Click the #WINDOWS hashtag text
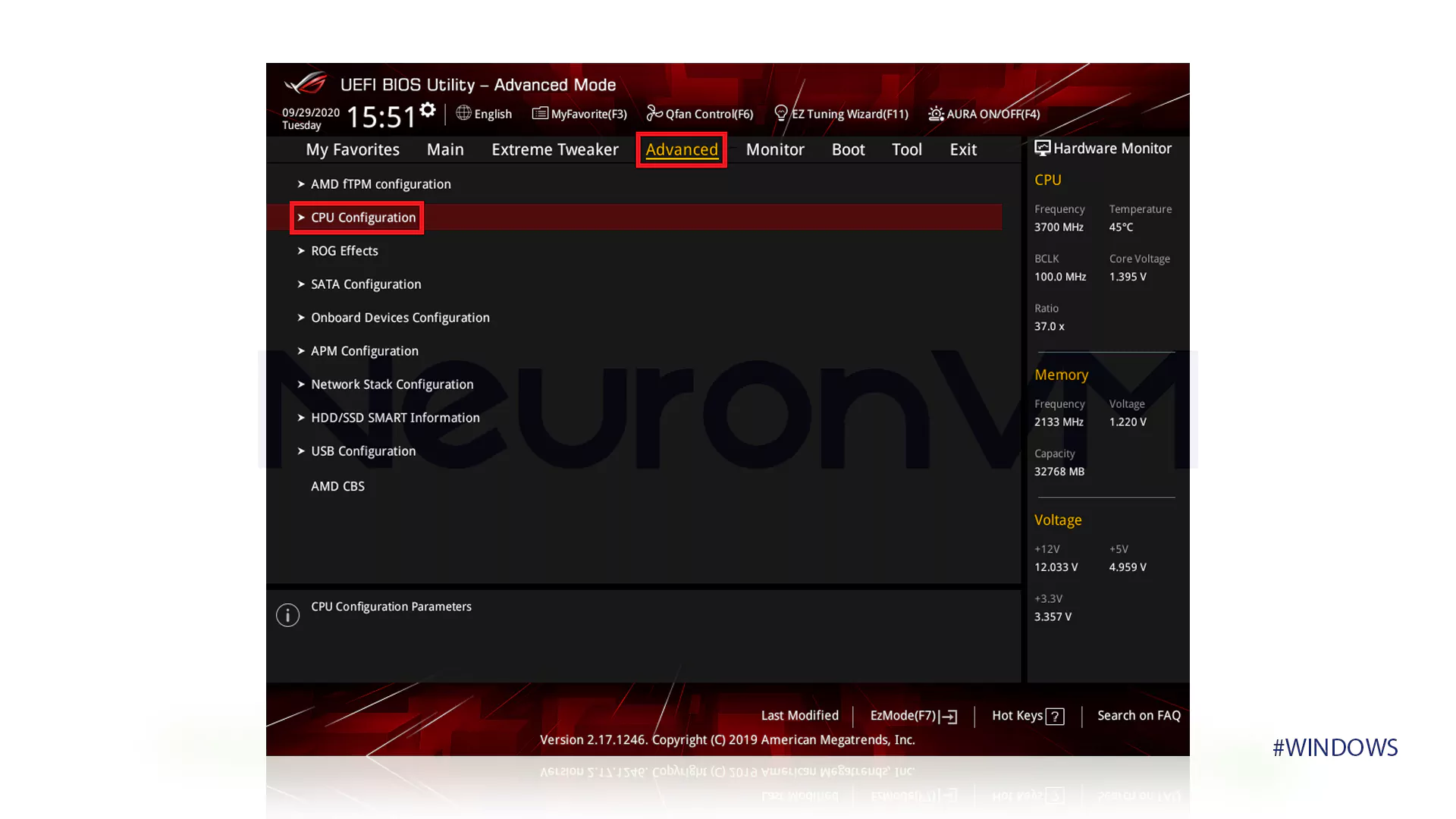 (1335, 748)
